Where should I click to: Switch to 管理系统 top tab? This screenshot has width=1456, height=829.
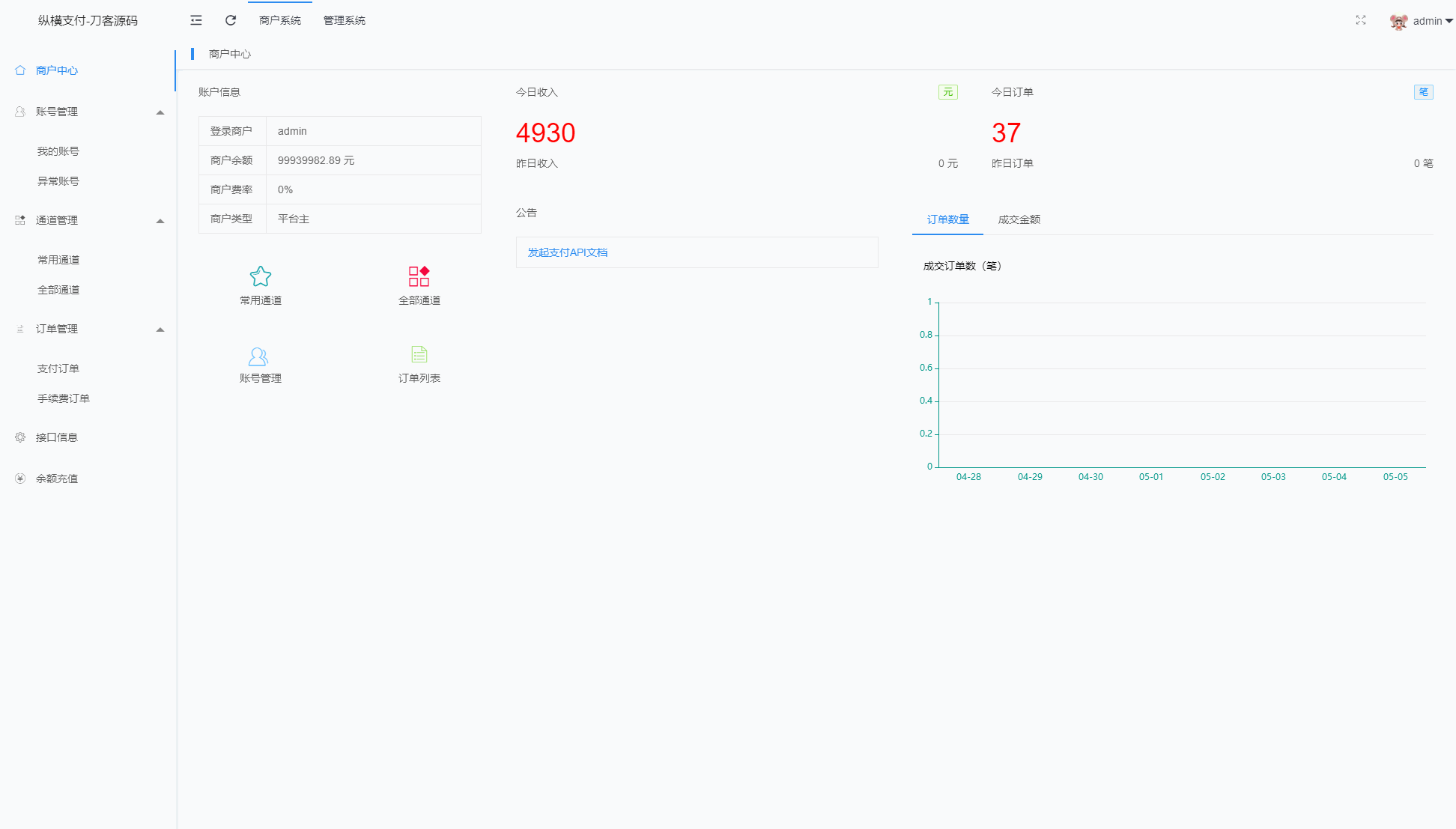click(345, 20)
